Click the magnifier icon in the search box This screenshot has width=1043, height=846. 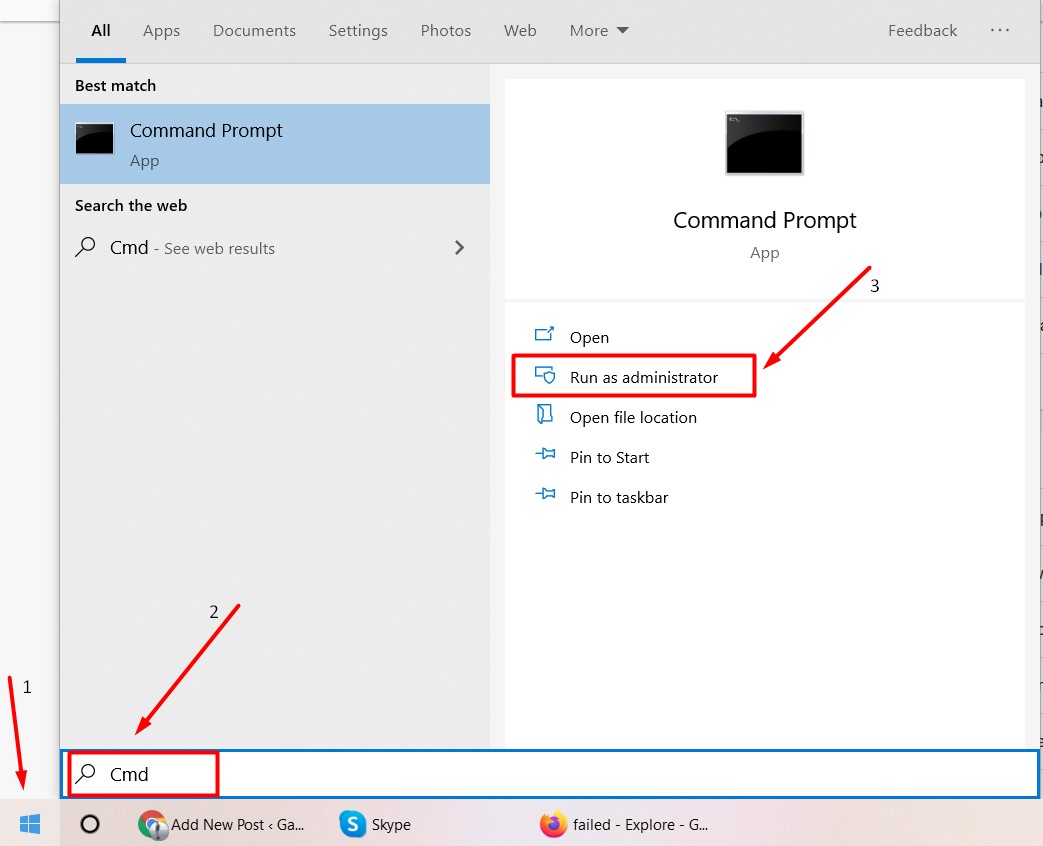pos(85,773)
